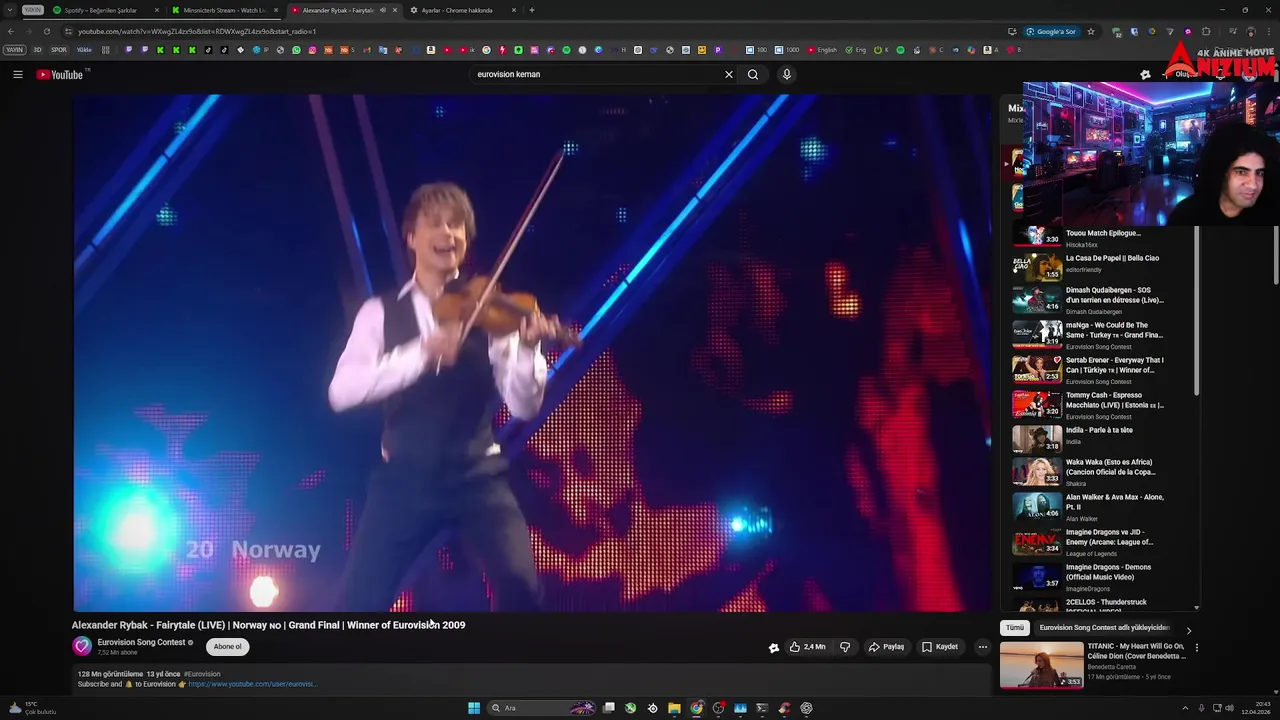
Task: Dislike the Fairytale video
Action: click(x=845, y=647)
